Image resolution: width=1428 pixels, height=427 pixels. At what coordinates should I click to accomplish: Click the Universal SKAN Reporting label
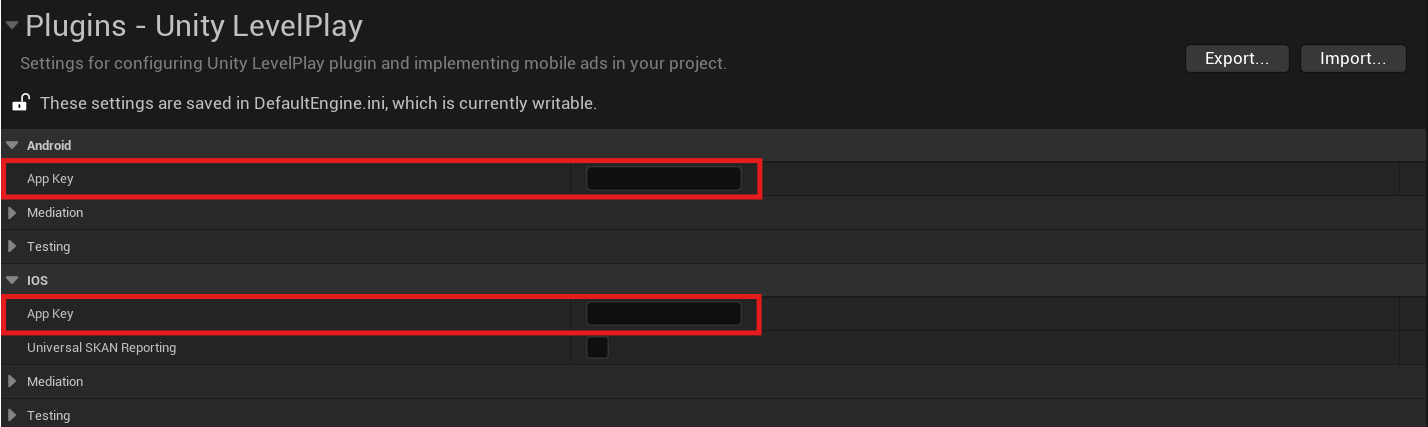coord(101,348)
